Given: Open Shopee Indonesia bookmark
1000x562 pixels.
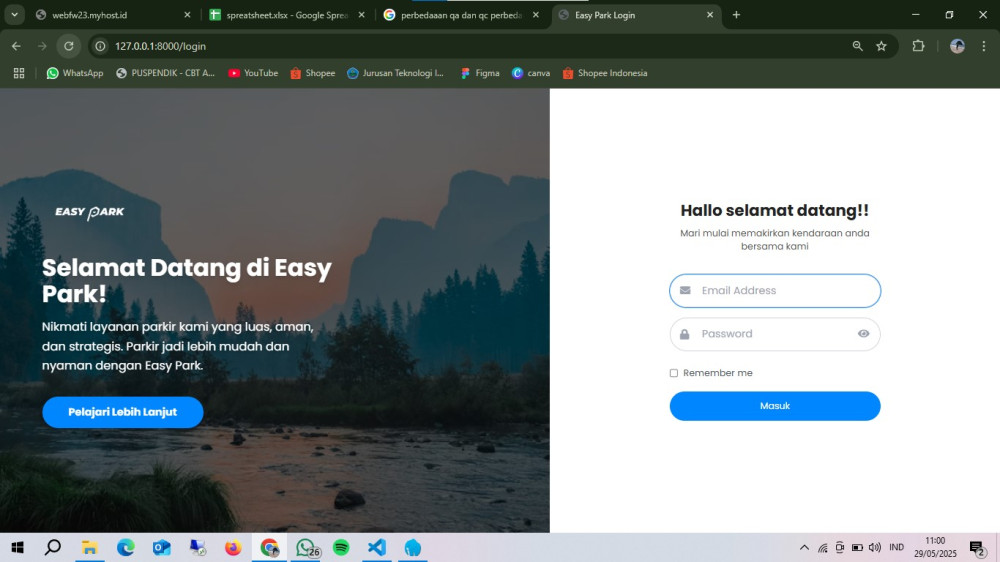Looking at the screenshot, I should (x=605, y=73).
